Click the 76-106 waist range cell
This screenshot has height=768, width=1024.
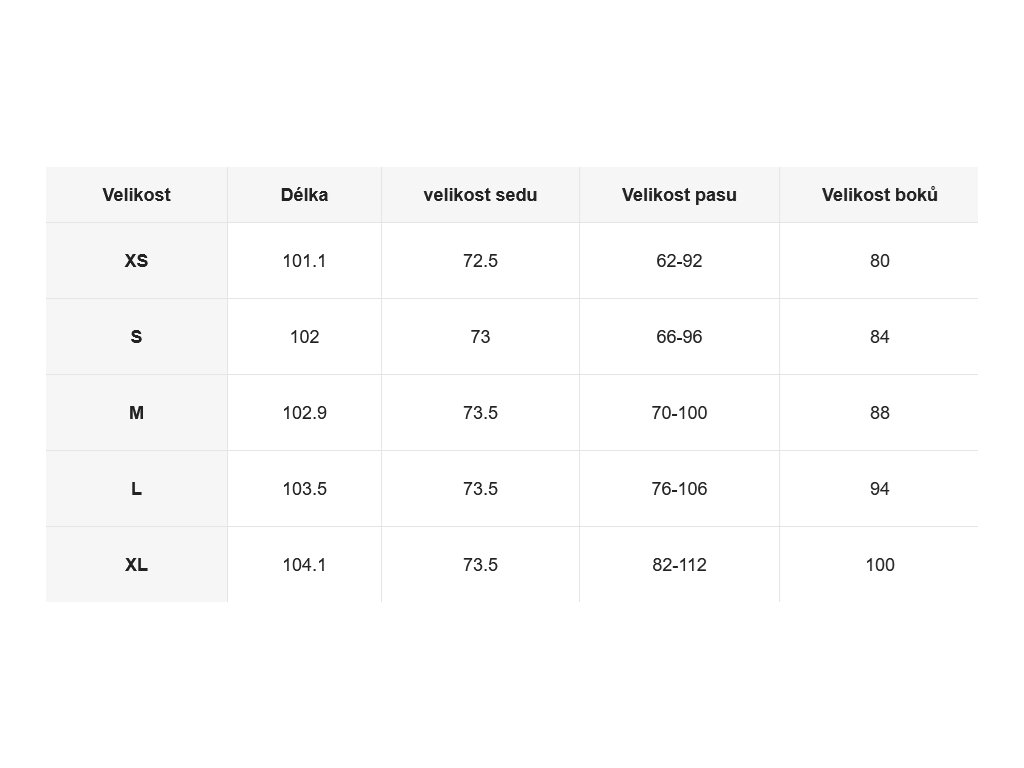pyautogui.click(x=679, y=488)
